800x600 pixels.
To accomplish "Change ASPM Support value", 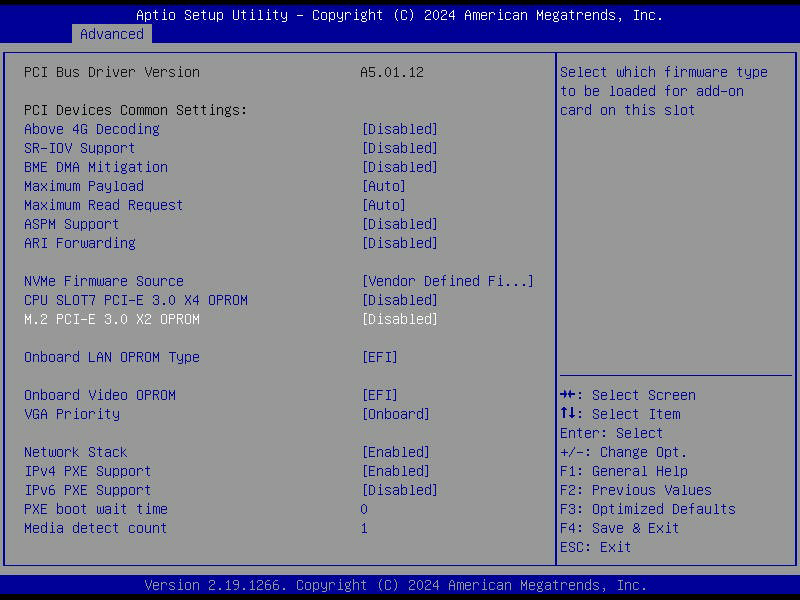I will (399, 224).
